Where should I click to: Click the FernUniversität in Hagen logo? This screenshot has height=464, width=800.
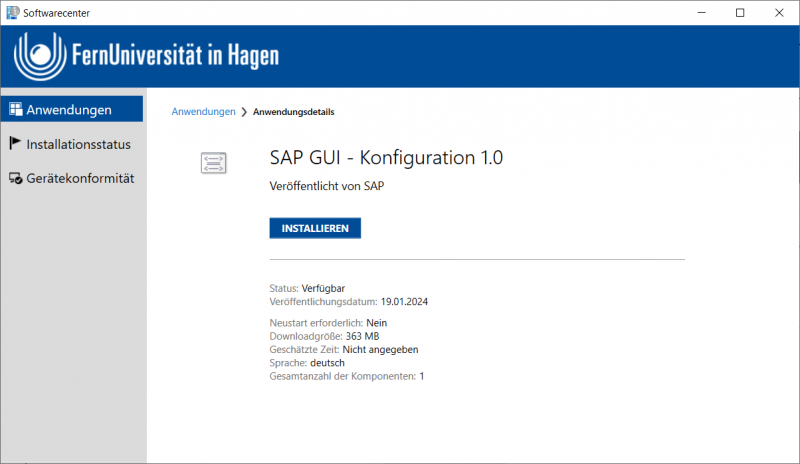click(x=146, y=56)
